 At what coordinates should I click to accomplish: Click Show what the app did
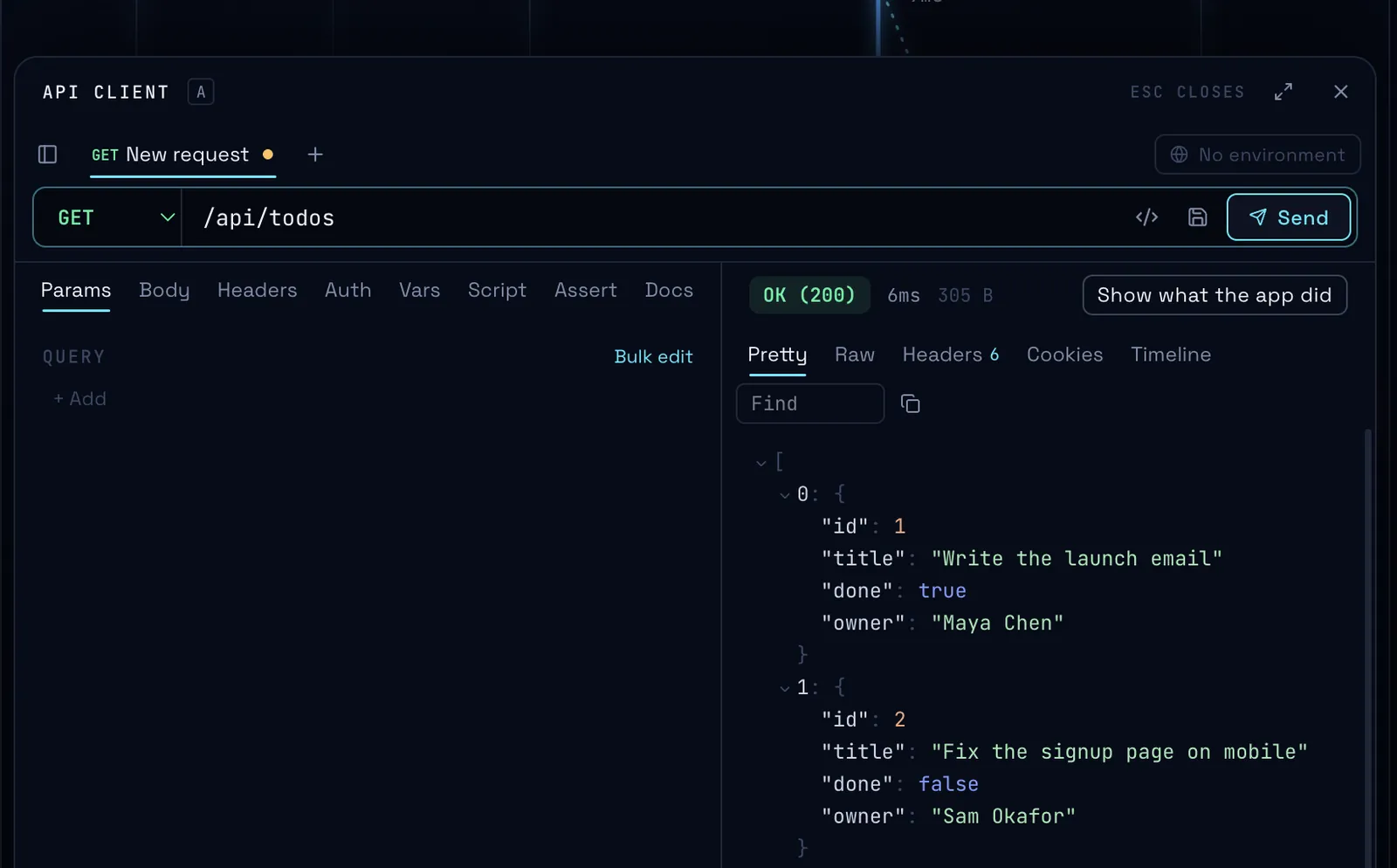coord(1215,295)
